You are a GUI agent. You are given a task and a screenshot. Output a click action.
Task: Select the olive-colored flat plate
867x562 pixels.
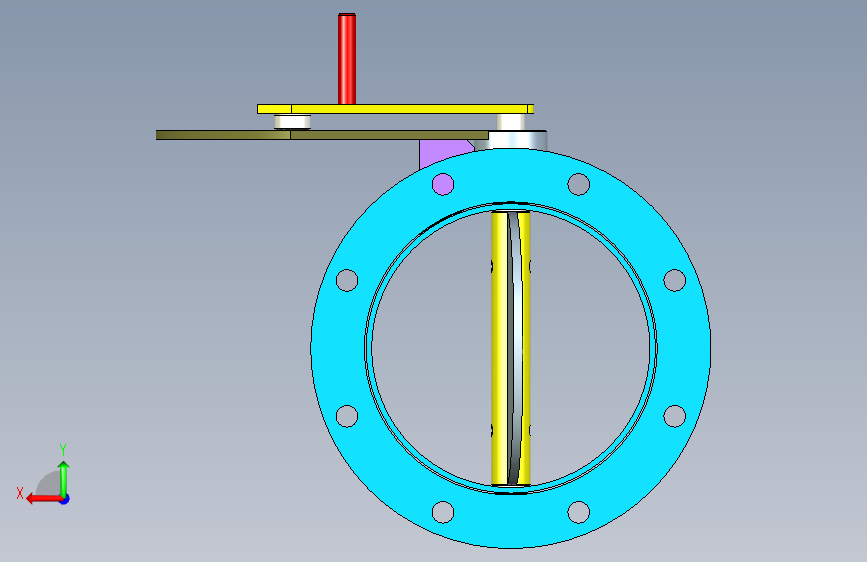point(322,135)
